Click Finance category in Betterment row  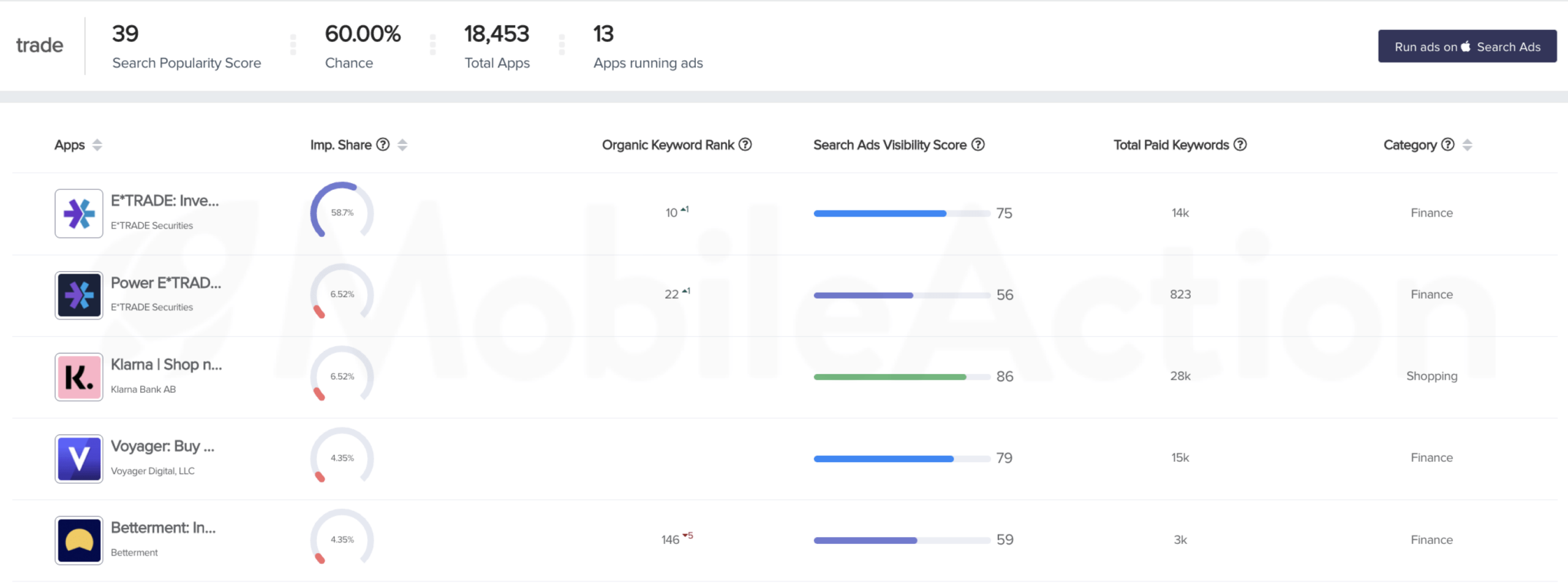(1431, 540)
